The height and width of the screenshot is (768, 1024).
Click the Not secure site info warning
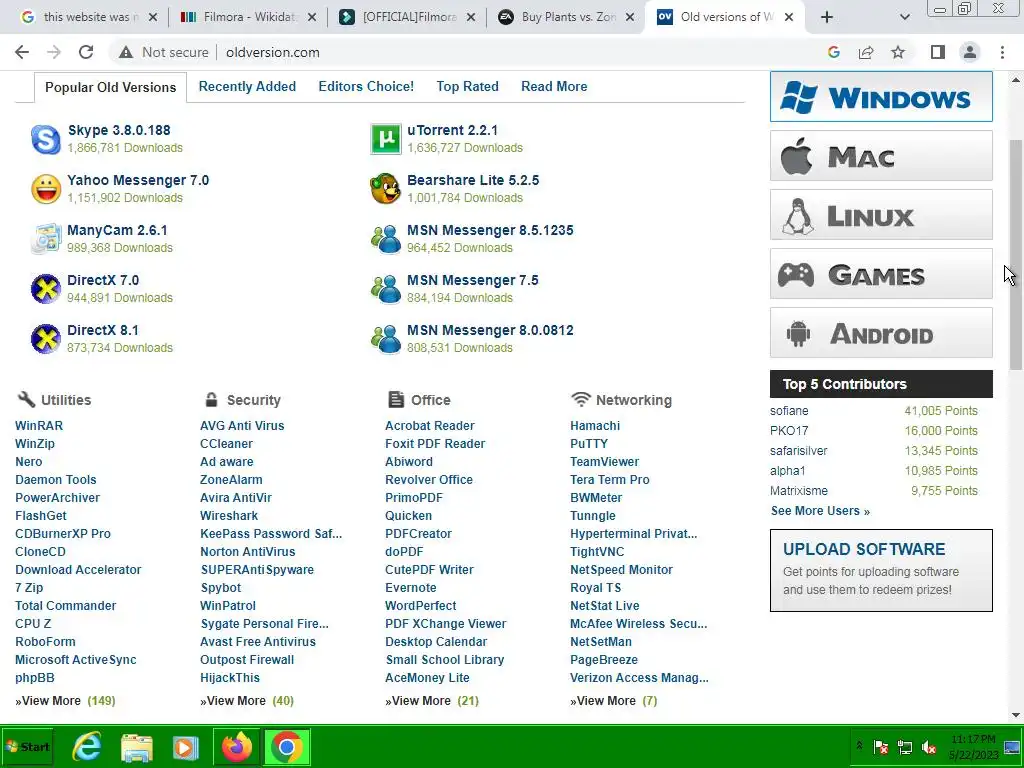click(163, 52)
